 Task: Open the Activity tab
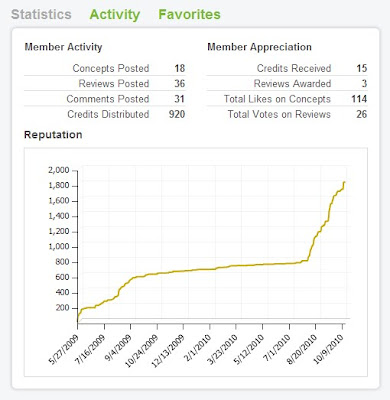(115, 15)
